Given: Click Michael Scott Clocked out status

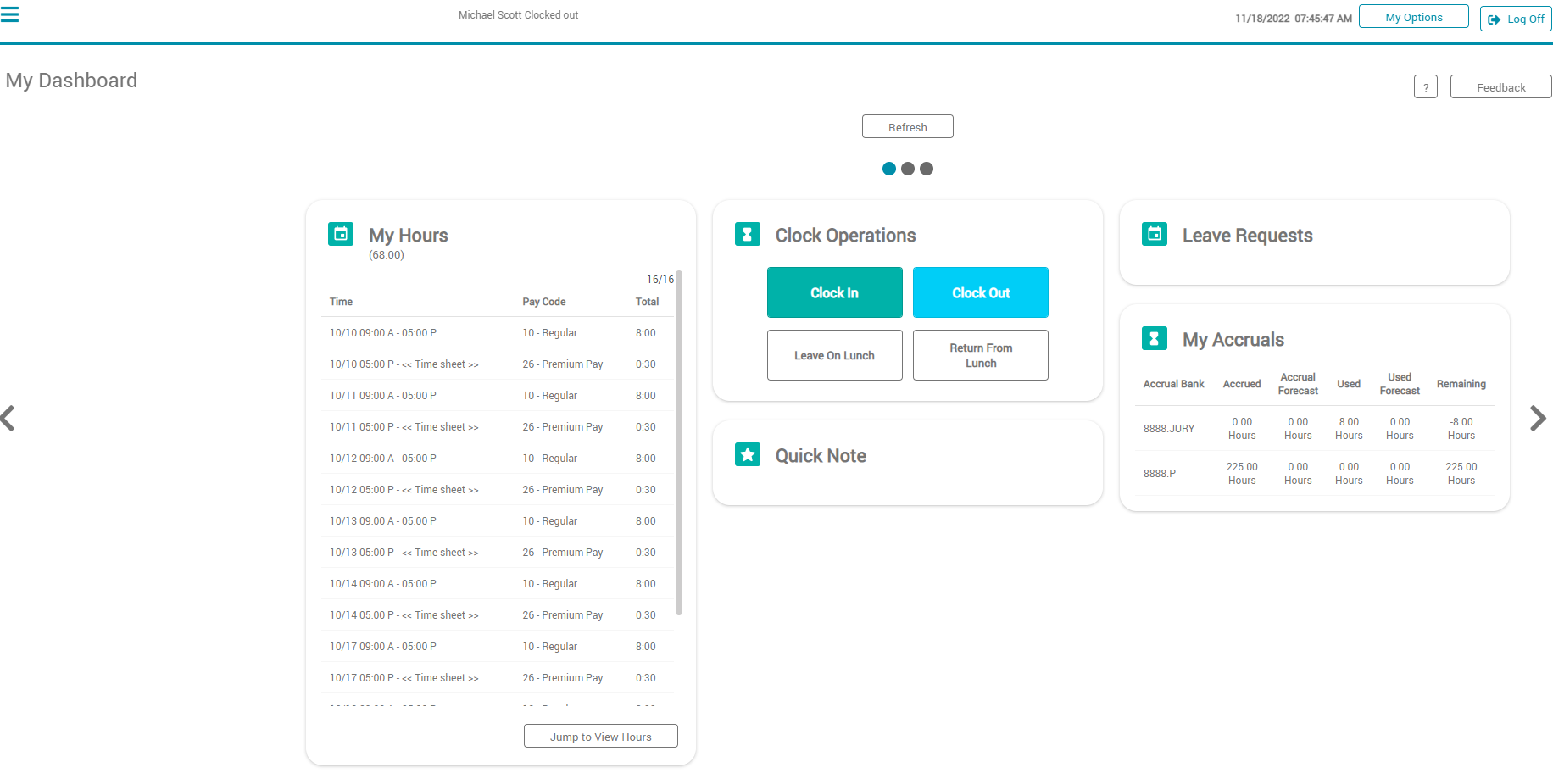Looking at the screenshot, I should point(518,15).
